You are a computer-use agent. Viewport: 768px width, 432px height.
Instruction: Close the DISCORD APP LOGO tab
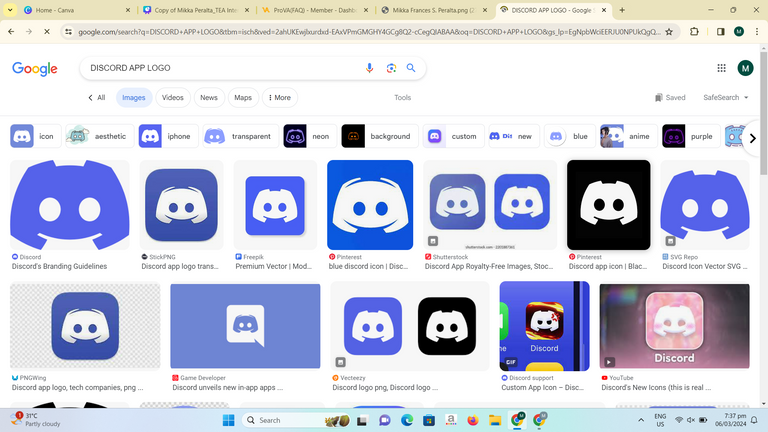[604, 10]
